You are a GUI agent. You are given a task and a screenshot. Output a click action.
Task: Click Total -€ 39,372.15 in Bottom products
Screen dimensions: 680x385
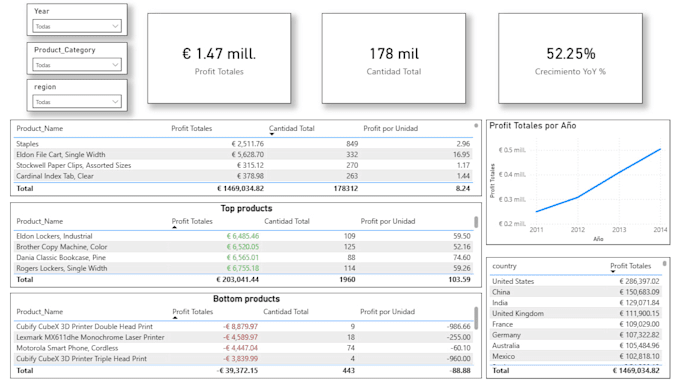pos(237,371)
